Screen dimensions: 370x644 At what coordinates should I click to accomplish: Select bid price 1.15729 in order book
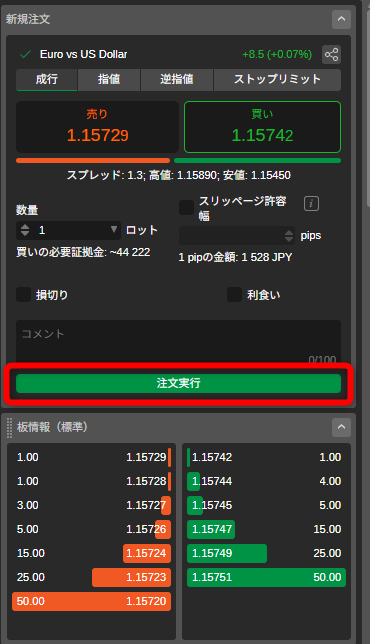[146, 457]
